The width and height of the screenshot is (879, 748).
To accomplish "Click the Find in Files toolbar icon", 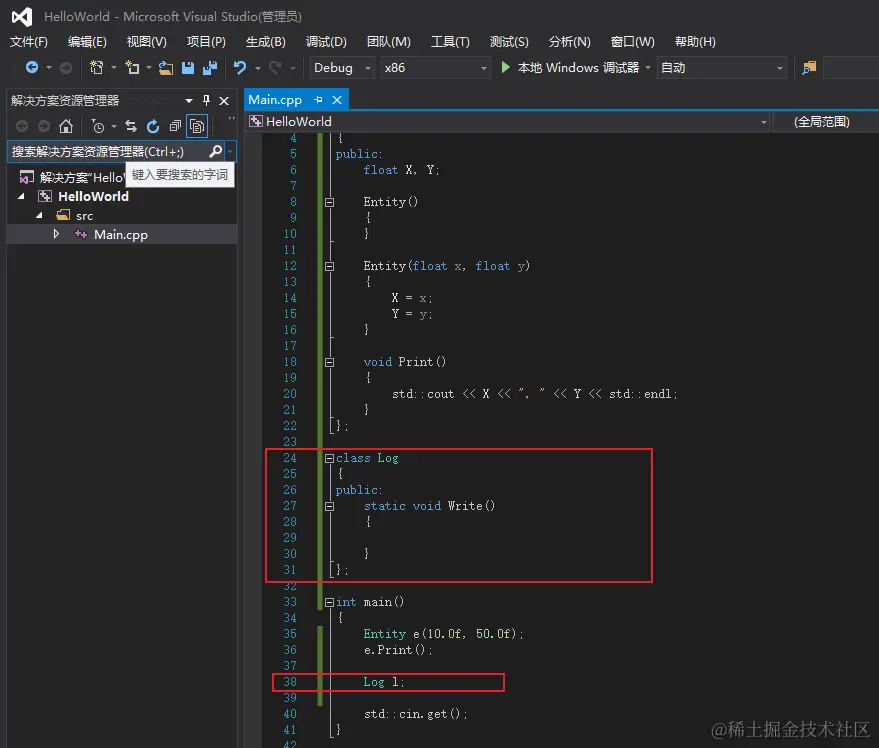I will point(809,68).
